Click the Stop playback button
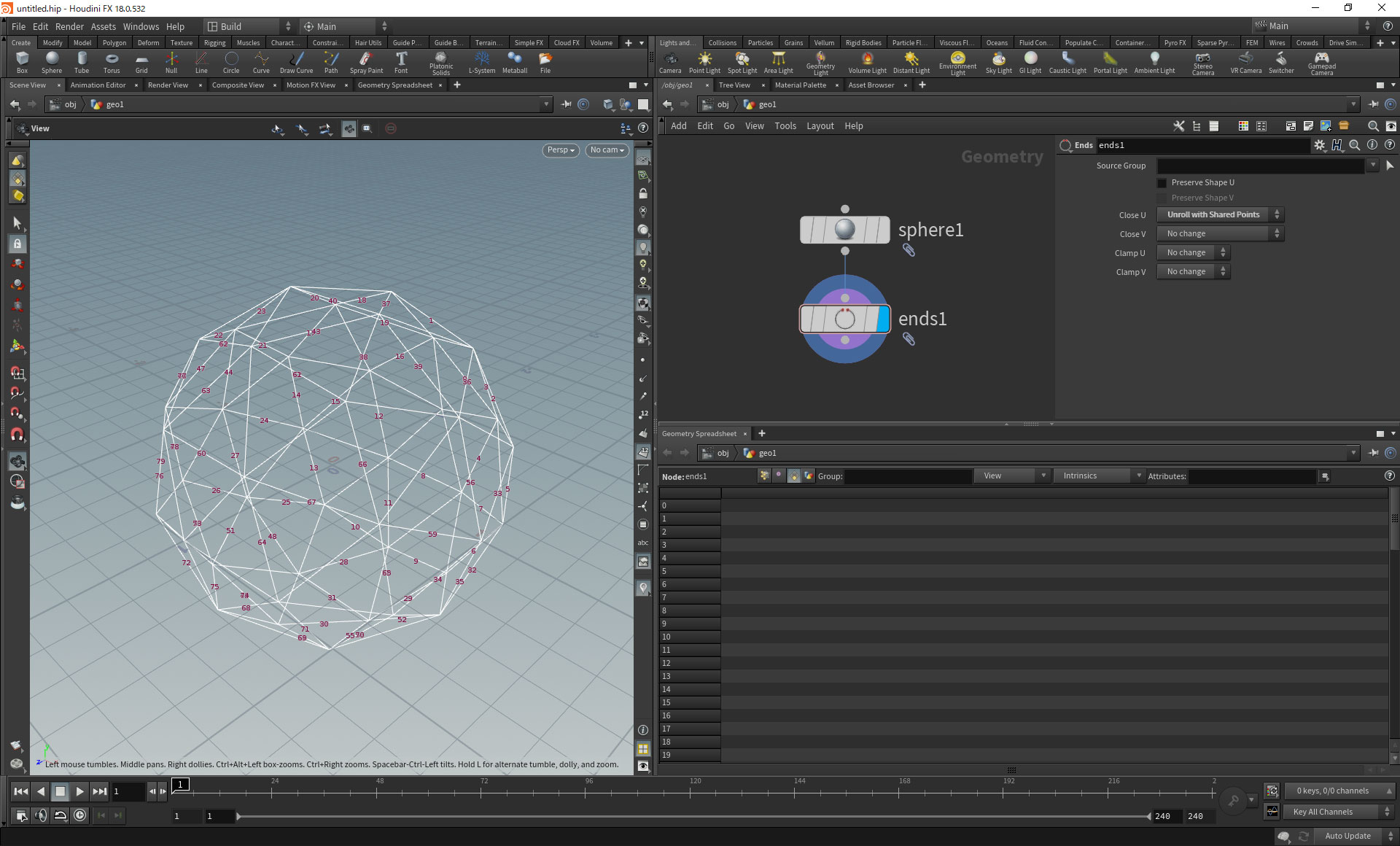The image size is (1400, 846). (61, 791)
